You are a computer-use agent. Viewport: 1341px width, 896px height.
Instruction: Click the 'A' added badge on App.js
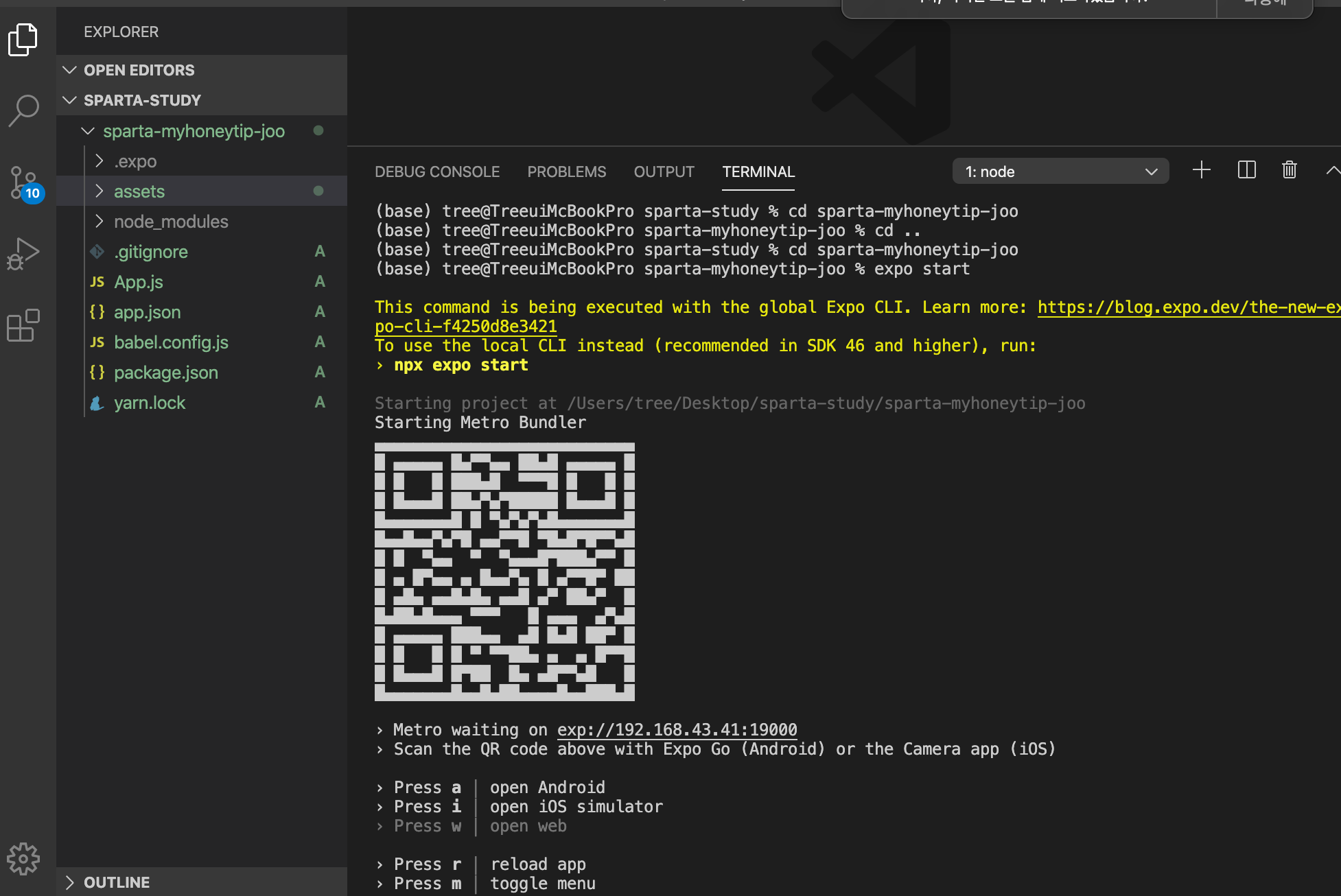point(320,282)
